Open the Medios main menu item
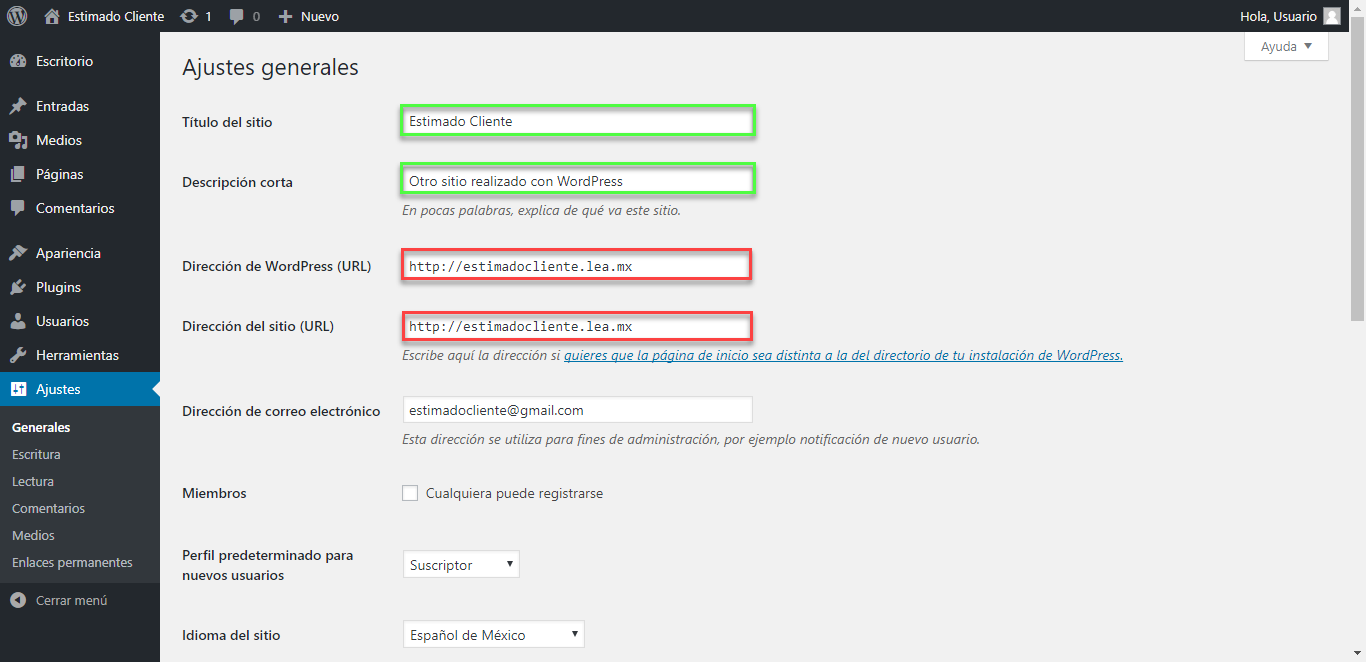Image resolution: width=1366 pixels, height=662 pixels. click(x=80, y=140)
